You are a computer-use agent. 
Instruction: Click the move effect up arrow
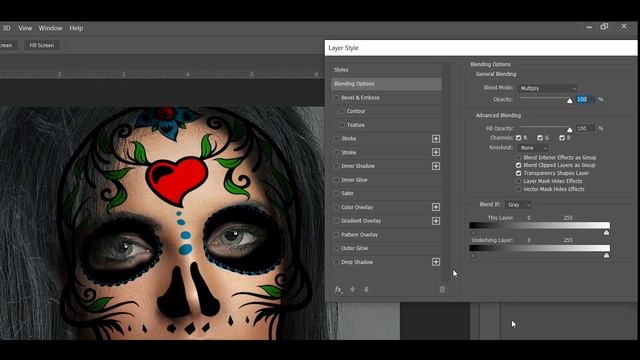coord(352,289)
